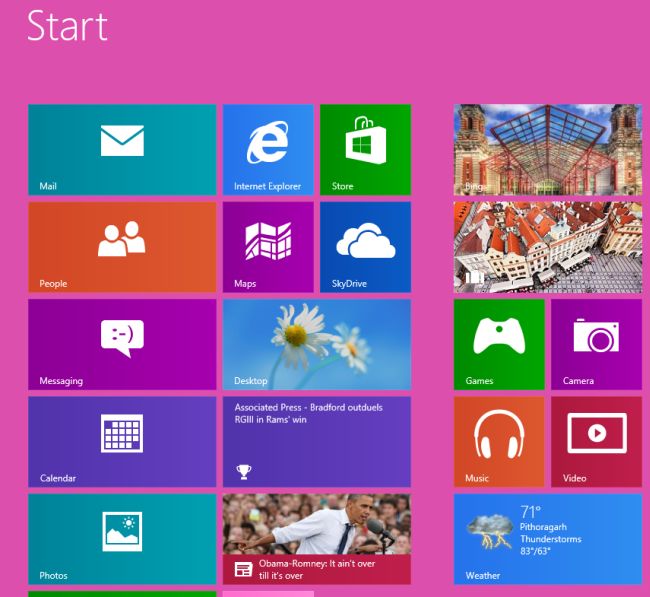Open the Camera tile
The image size is (650, 597).
(597, 345)
